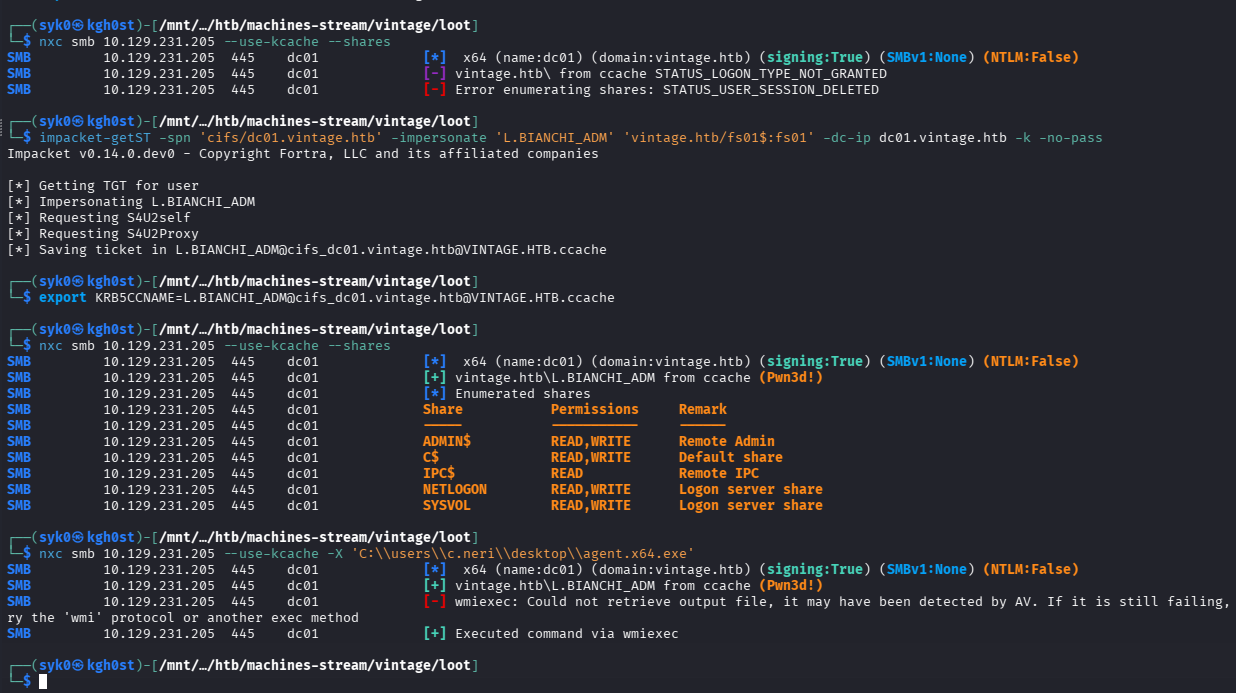Click the red [-] marker before 'Error enumerating shares'
Screen dimensions: 1236x693
tap(435, 90)
